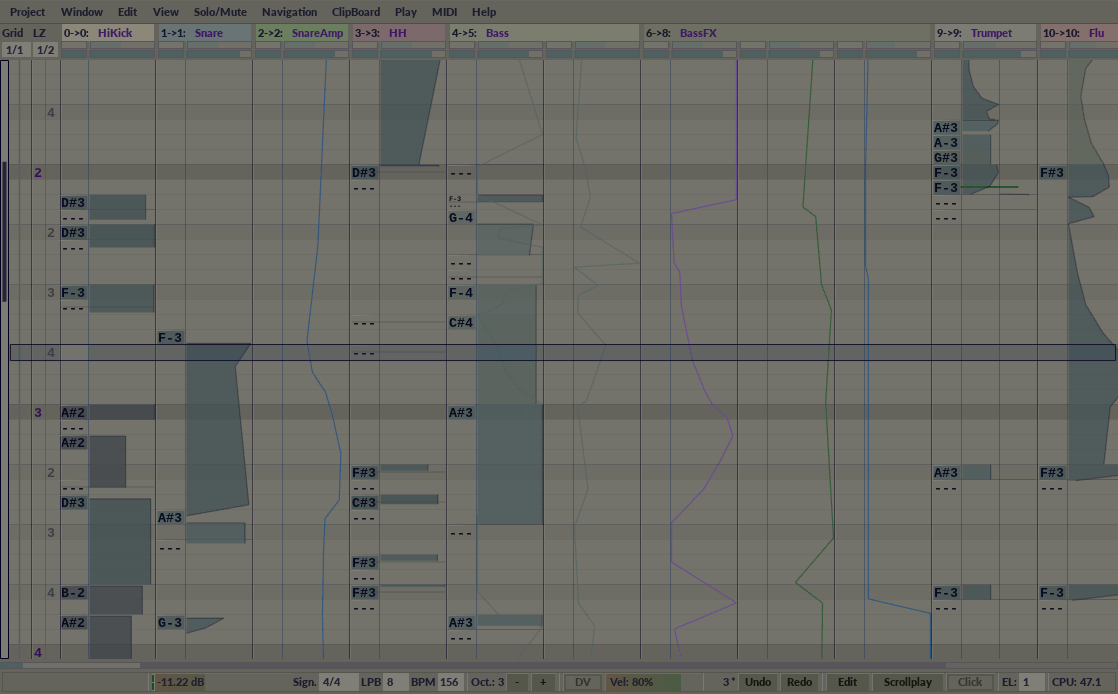Decrease octave with the minus button
The image size is (1118, 694).
pos(517,682)
